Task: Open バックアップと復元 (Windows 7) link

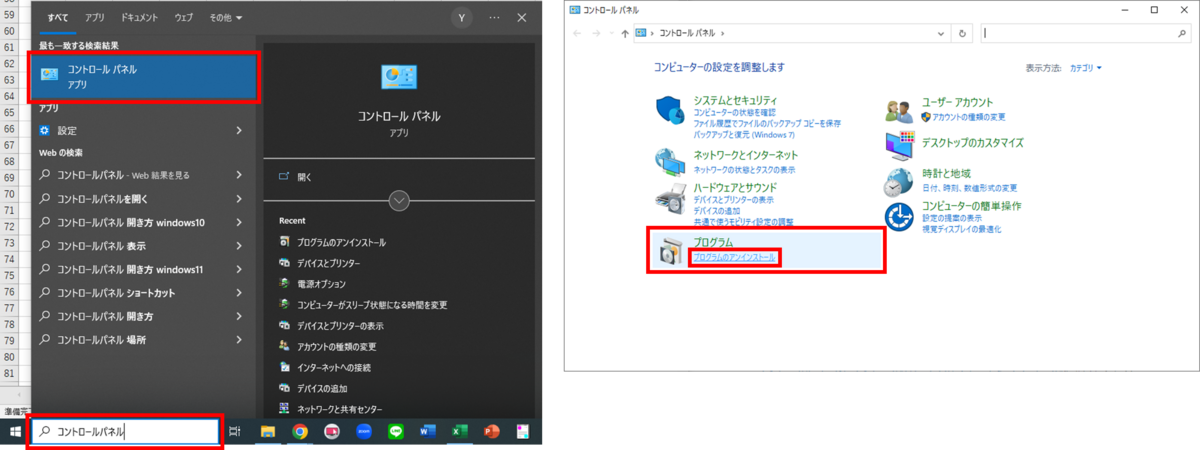Action: pos(744,133)
